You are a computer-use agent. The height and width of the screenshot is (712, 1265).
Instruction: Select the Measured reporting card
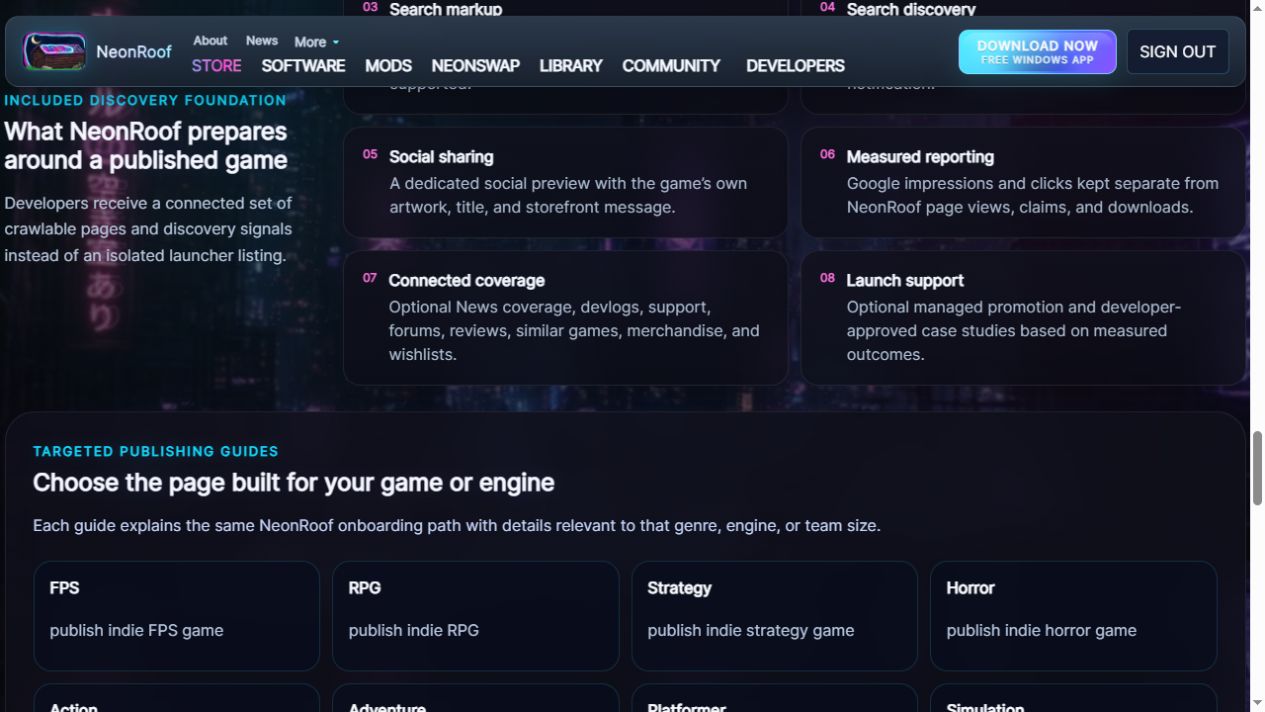1023,182
